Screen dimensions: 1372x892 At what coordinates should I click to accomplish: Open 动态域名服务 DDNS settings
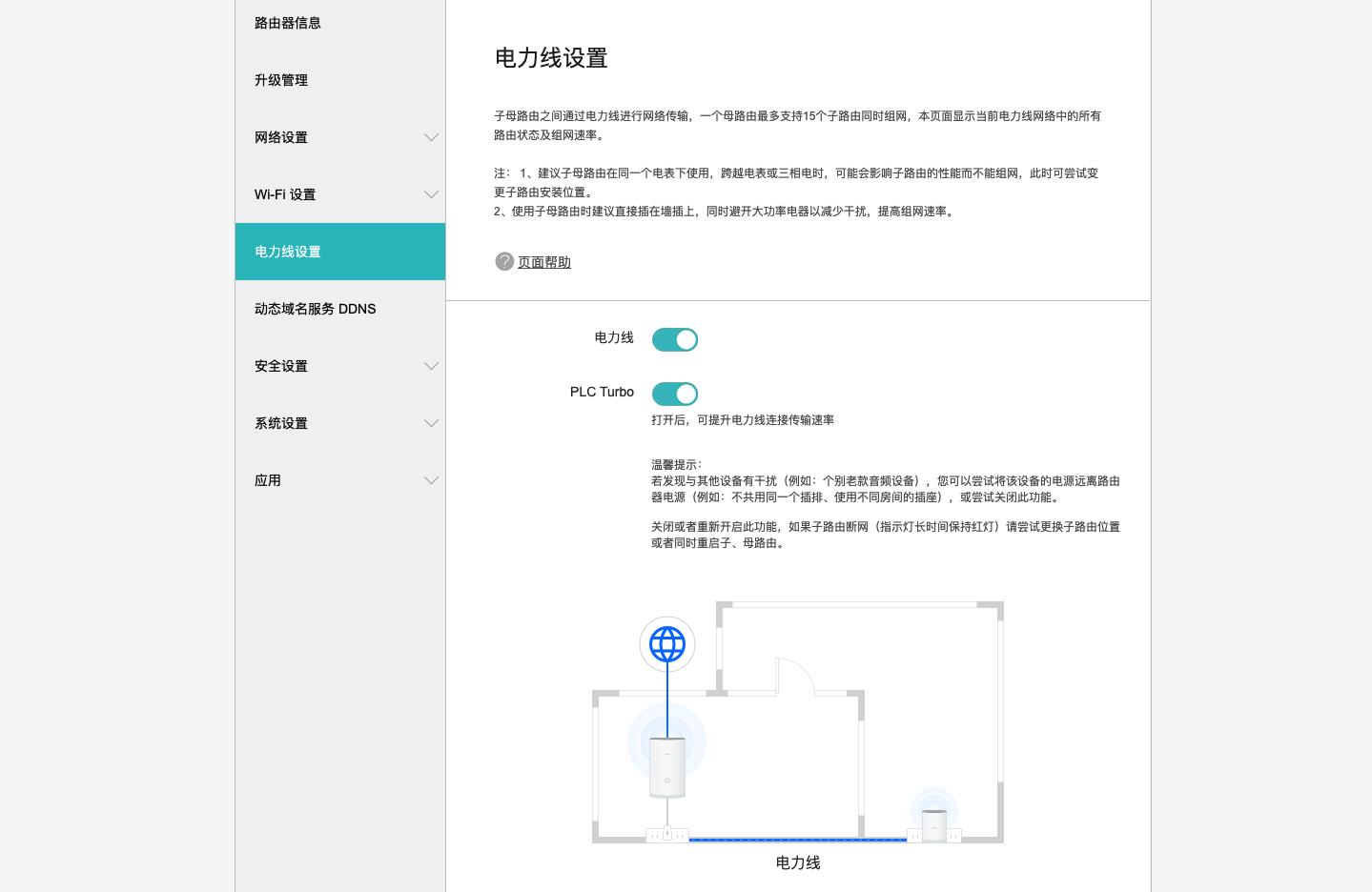316,309
